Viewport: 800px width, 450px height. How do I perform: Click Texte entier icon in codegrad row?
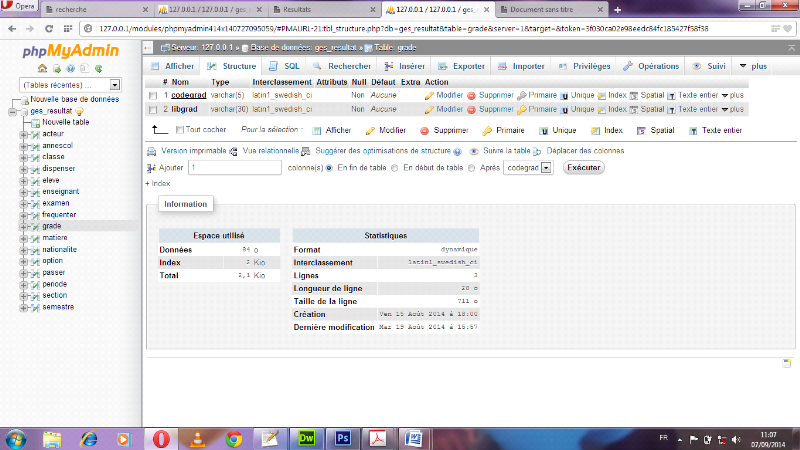coord(671,95)
